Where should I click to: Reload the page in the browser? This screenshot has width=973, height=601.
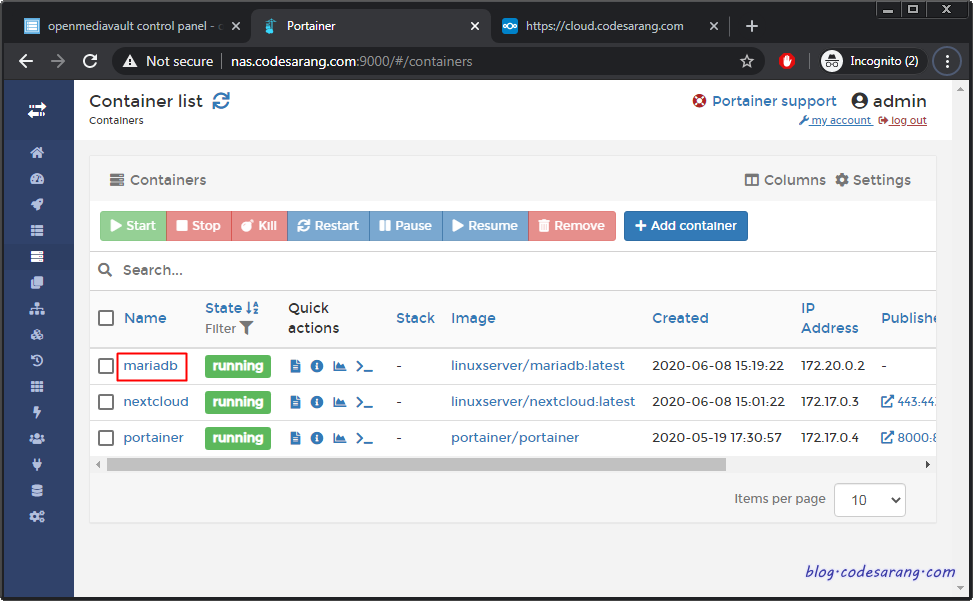pyautogui.click(x=90, y=61)
